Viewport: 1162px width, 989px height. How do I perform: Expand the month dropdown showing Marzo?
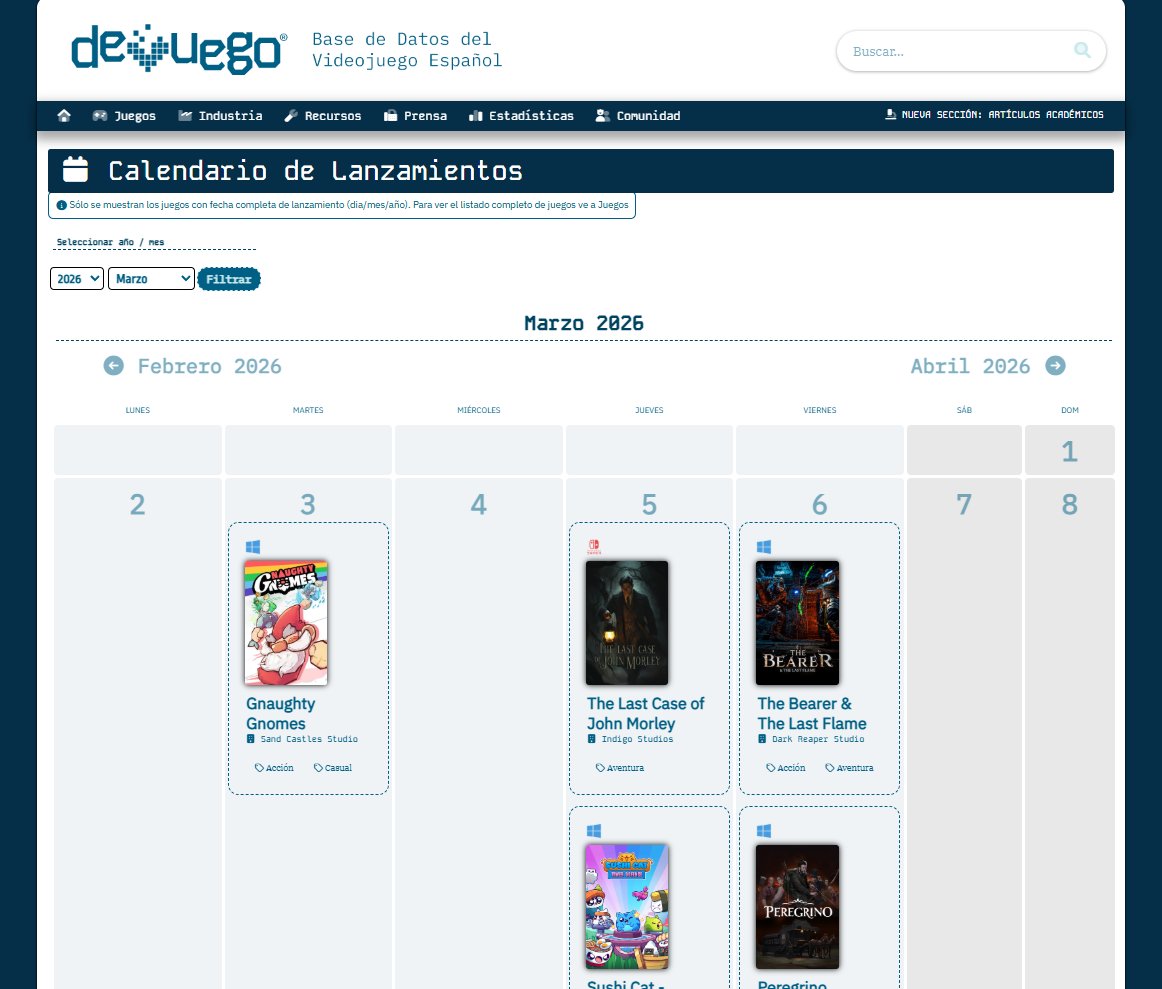click(151, 279)
